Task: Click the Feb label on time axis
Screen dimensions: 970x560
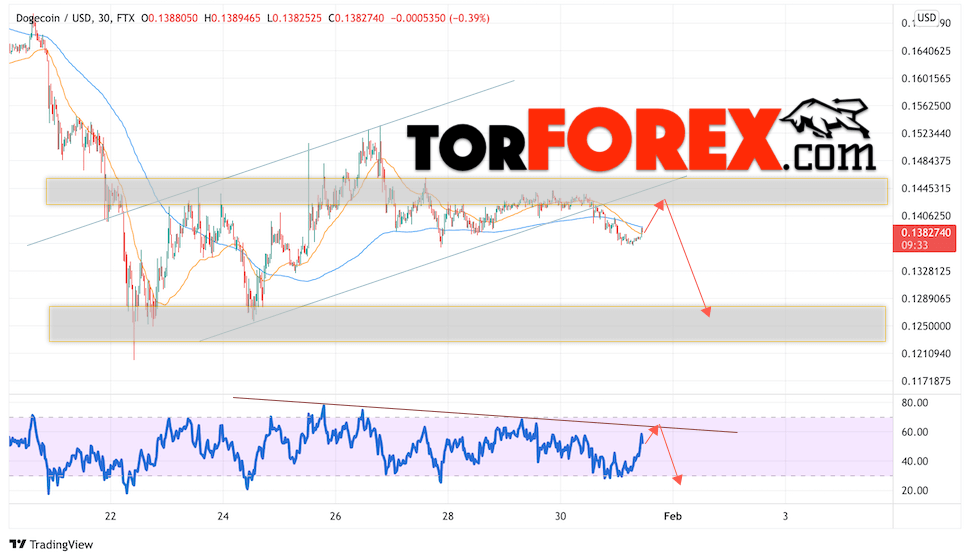Action: [672, 516]
